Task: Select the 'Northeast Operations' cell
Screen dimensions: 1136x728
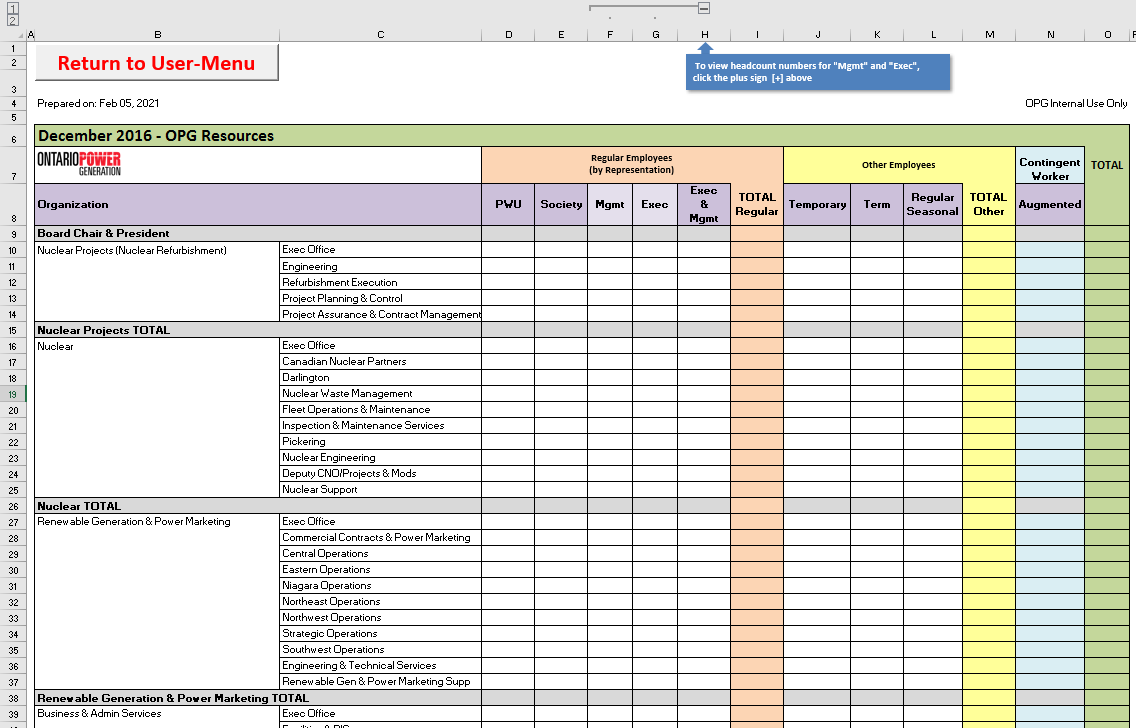Action: 380,601
